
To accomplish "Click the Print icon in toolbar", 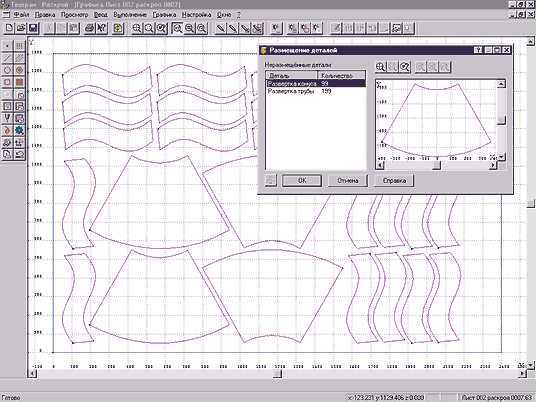I will pos(90,28).
